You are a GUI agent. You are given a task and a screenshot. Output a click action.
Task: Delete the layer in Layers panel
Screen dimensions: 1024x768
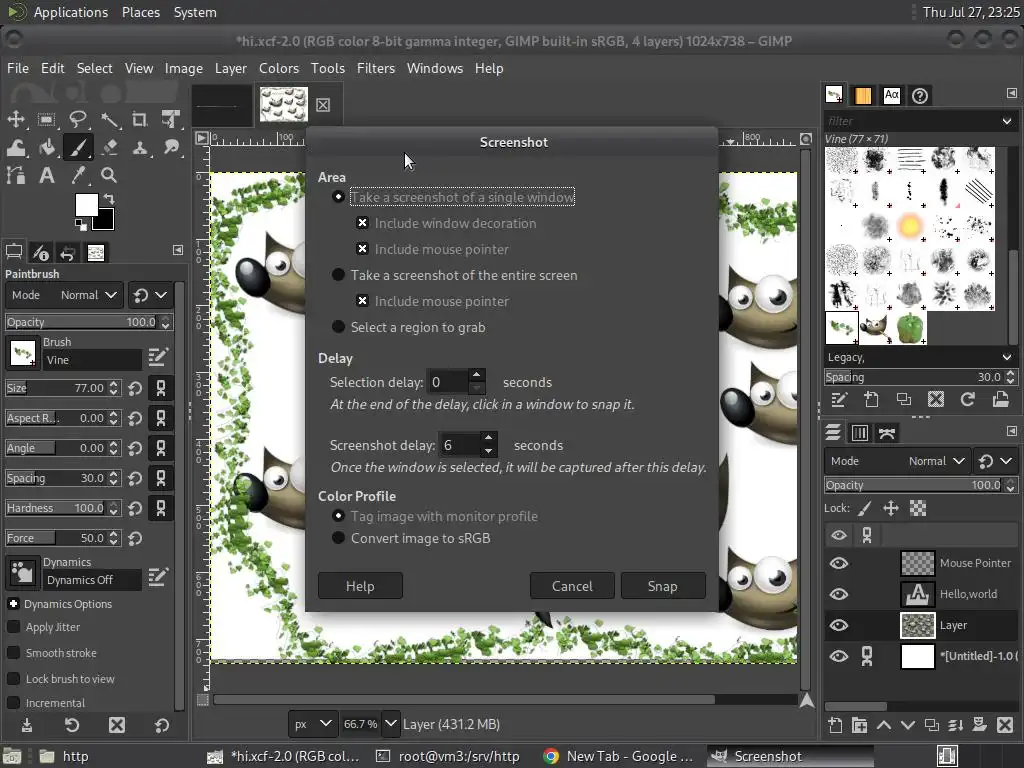click(1005, 725)
